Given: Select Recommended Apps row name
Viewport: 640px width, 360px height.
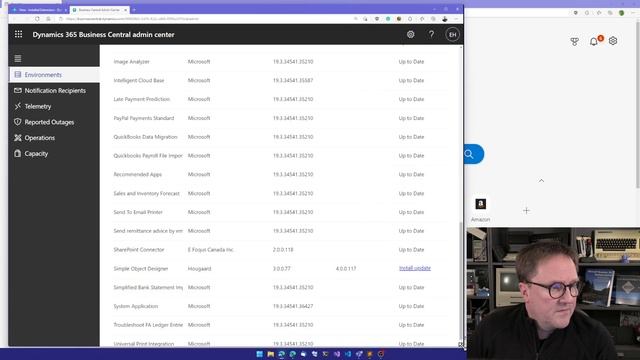Looking at the screenshot, I should click(x=138, y=174).
